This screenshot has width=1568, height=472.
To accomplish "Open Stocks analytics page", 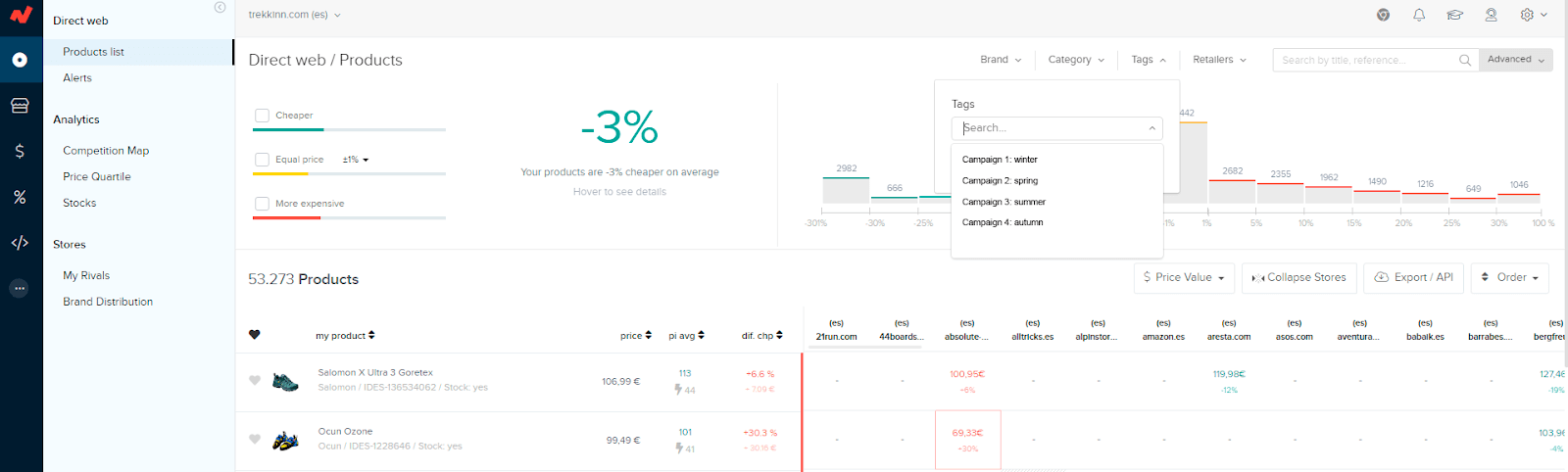I will [x=79, y=204].
